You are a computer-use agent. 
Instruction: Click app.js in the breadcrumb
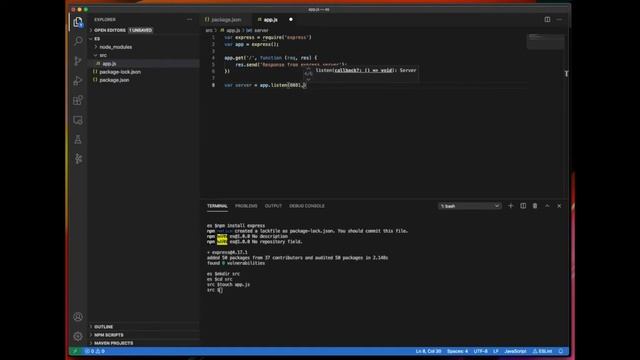(230, 30)
